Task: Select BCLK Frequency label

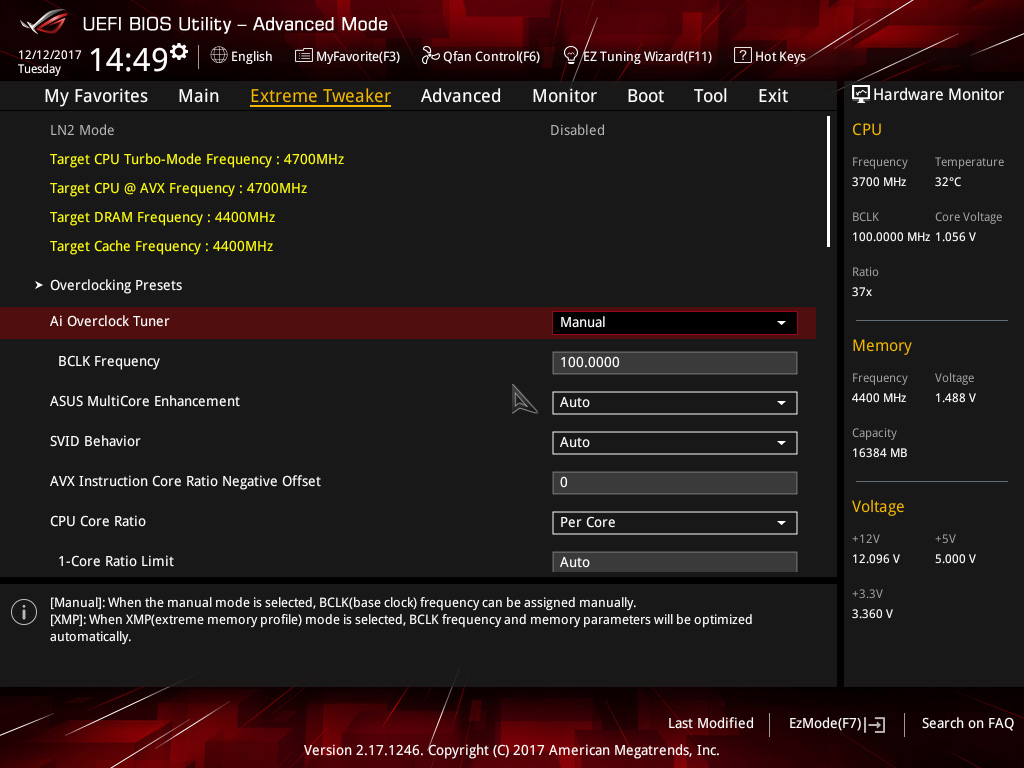Action: 109,361
